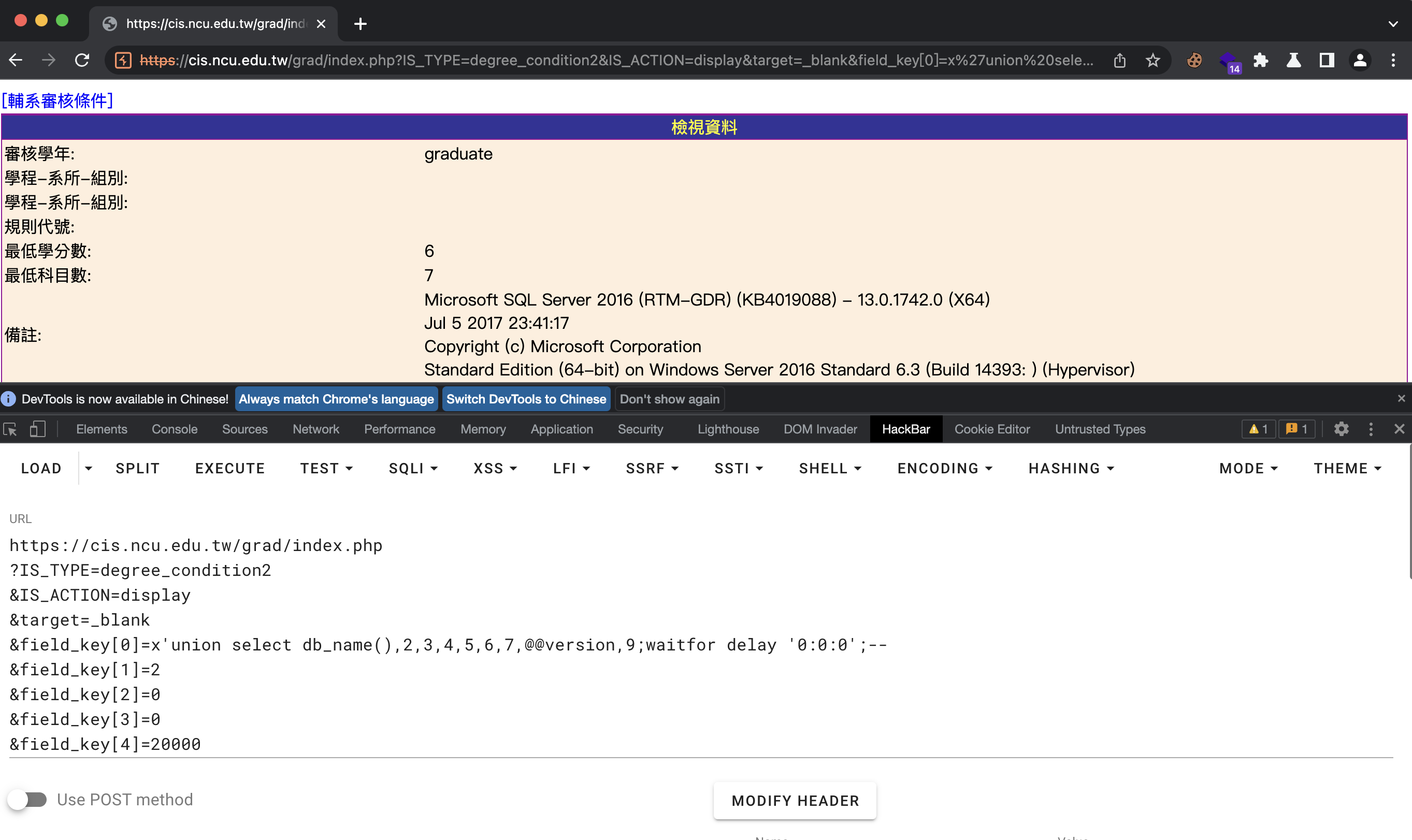
Task: Click the LOAD button in HackBar
Action: coord(41,468)
